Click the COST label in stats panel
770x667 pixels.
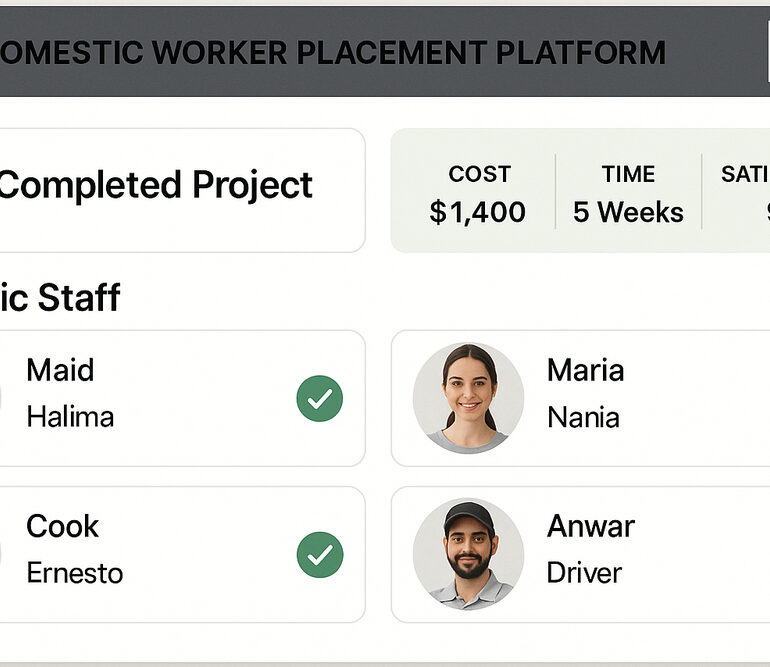pyautogui.click(x=479, y=174)
